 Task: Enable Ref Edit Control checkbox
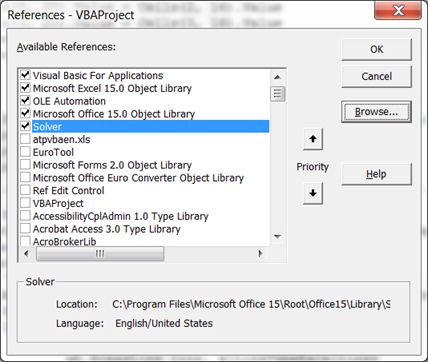coord(25,190)
